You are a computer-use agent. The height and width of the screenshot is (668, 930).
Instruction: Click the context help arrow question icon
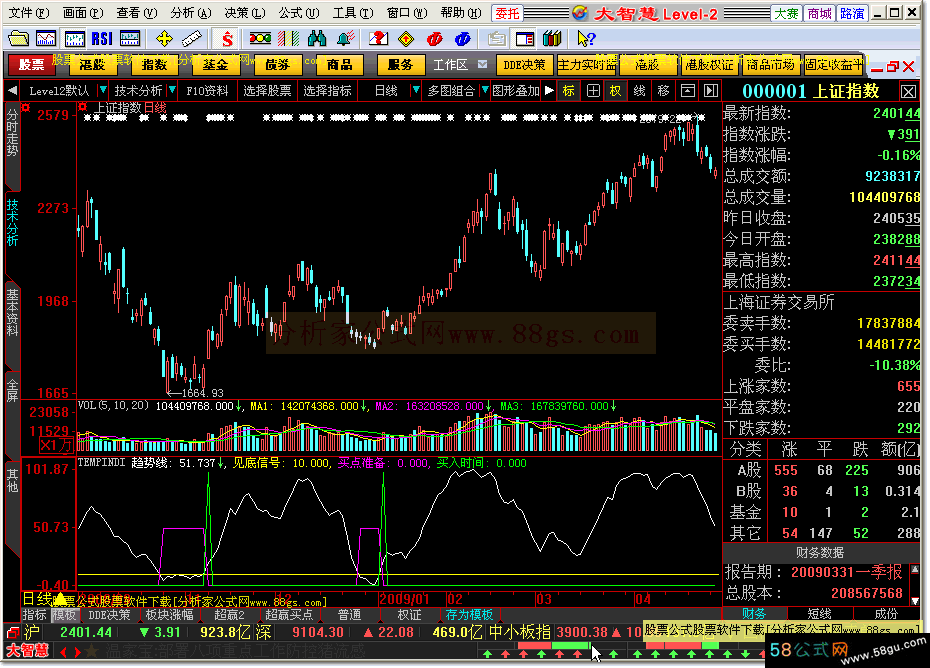point(586,39)
